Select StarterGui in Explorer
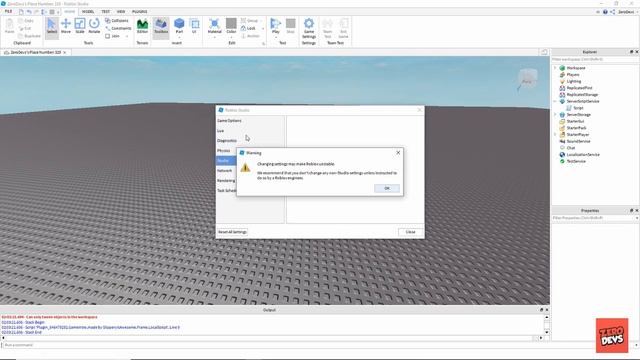Viewport: 640px width, 360px height. (x=575, y=121)
